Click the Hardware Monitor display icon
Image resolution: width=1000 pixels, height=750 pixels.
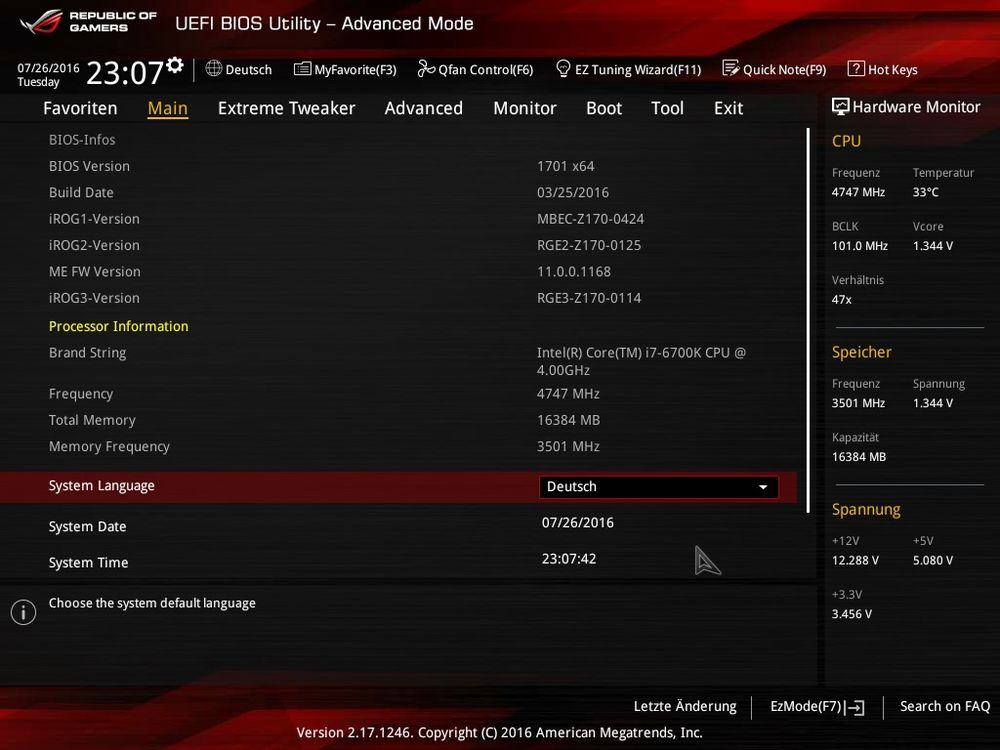tap(841, 107)
